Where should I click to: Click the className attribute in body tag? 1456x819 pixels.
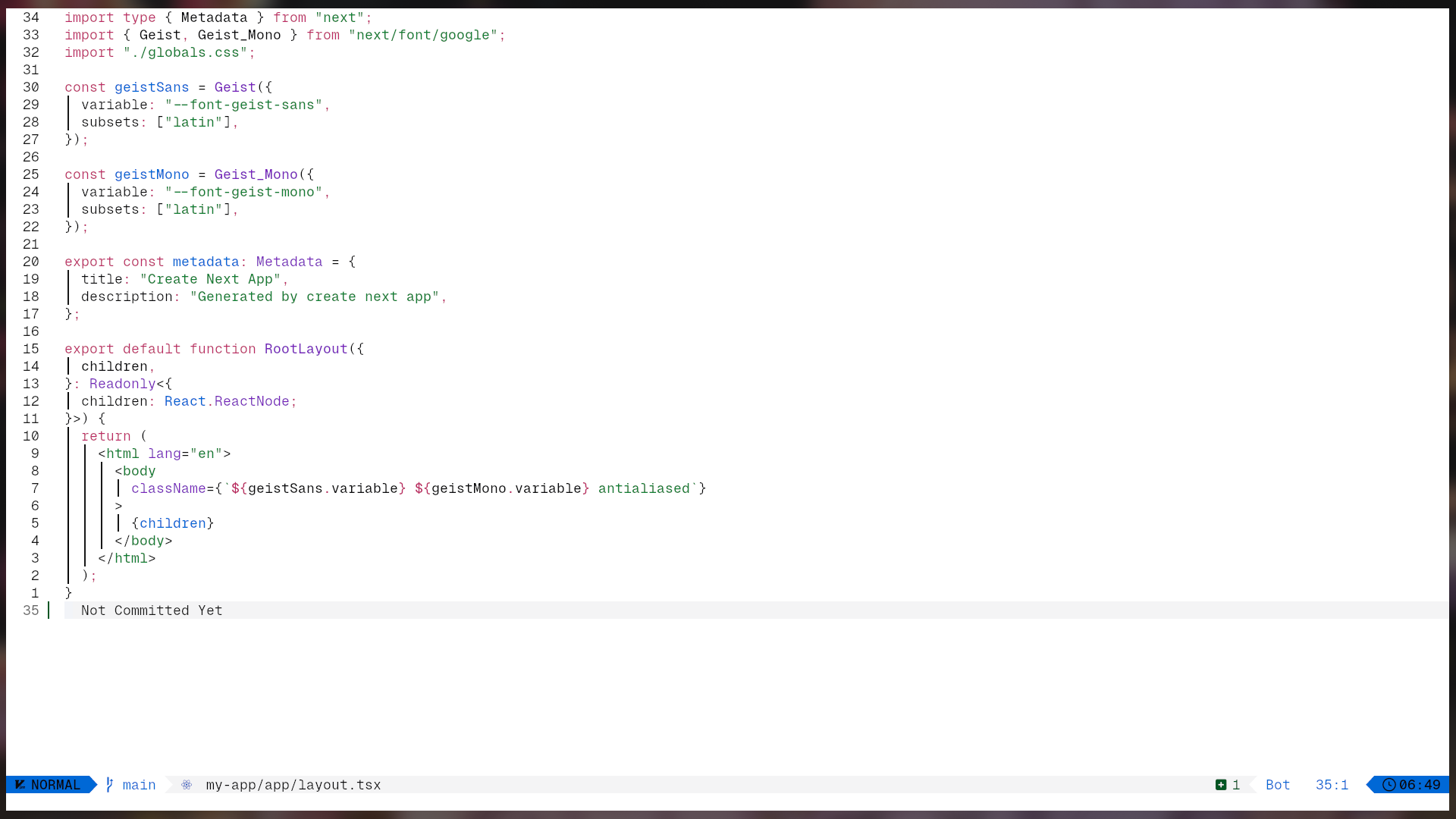(168, 488)
